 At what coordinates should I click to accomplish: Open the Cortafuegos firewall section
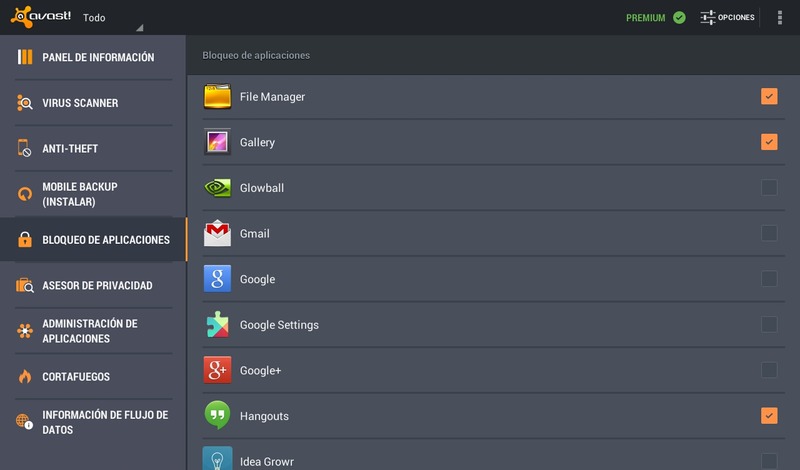93,376
